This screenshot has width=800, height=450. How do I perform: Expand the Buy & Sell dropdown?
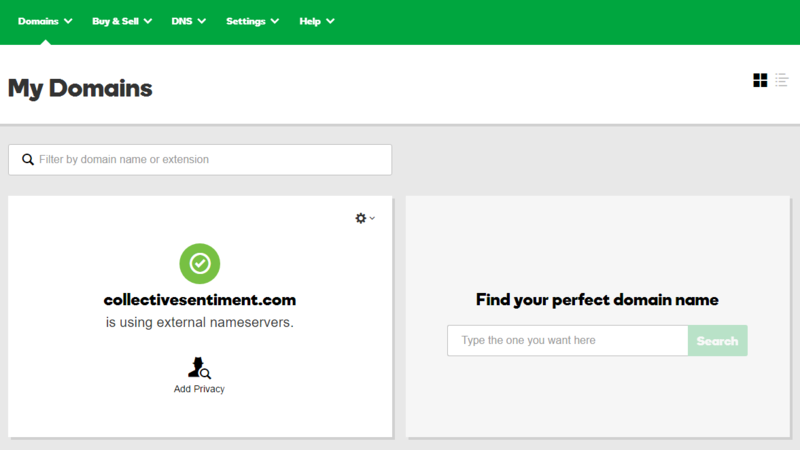pos(121,21)
